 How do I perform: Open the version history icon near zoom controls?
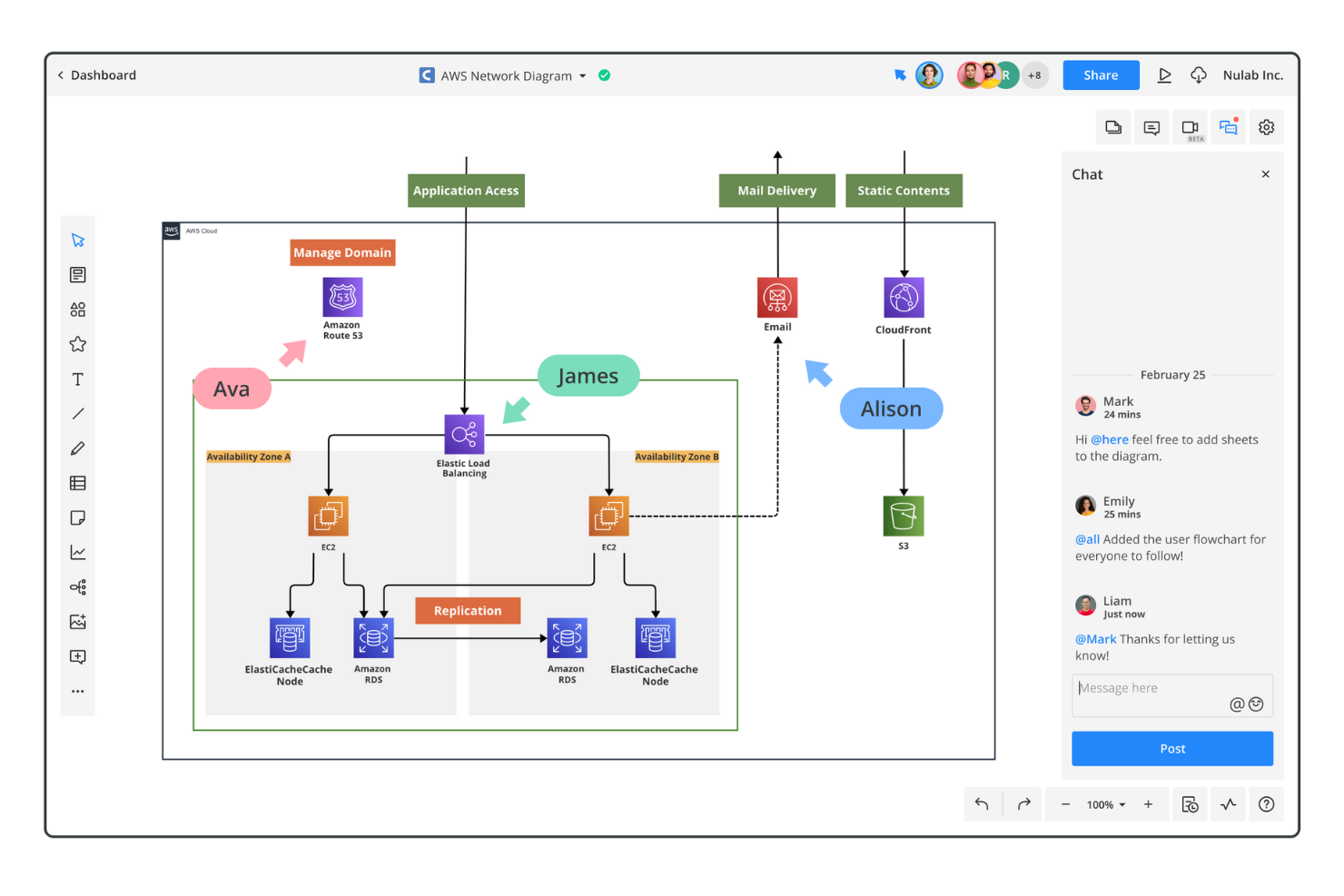1190,804
